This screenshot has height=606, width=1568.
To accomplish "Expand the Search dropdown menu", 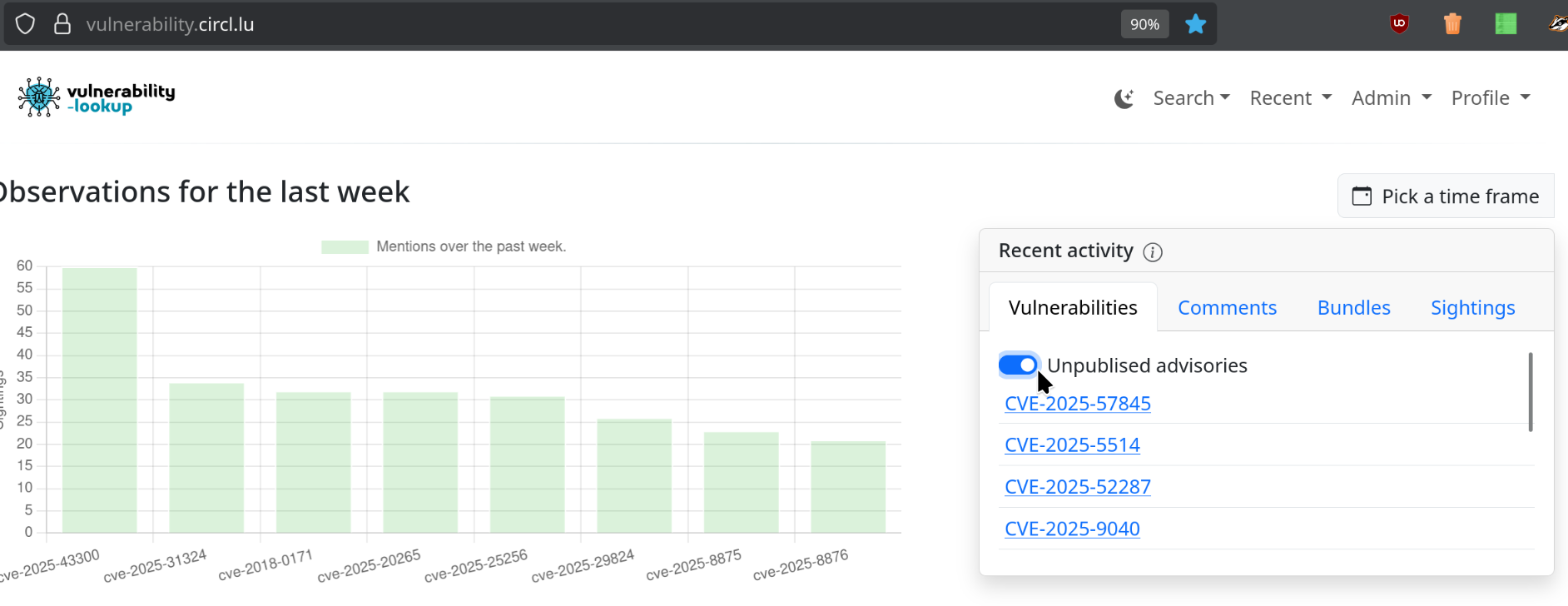I will point(1191,98).
